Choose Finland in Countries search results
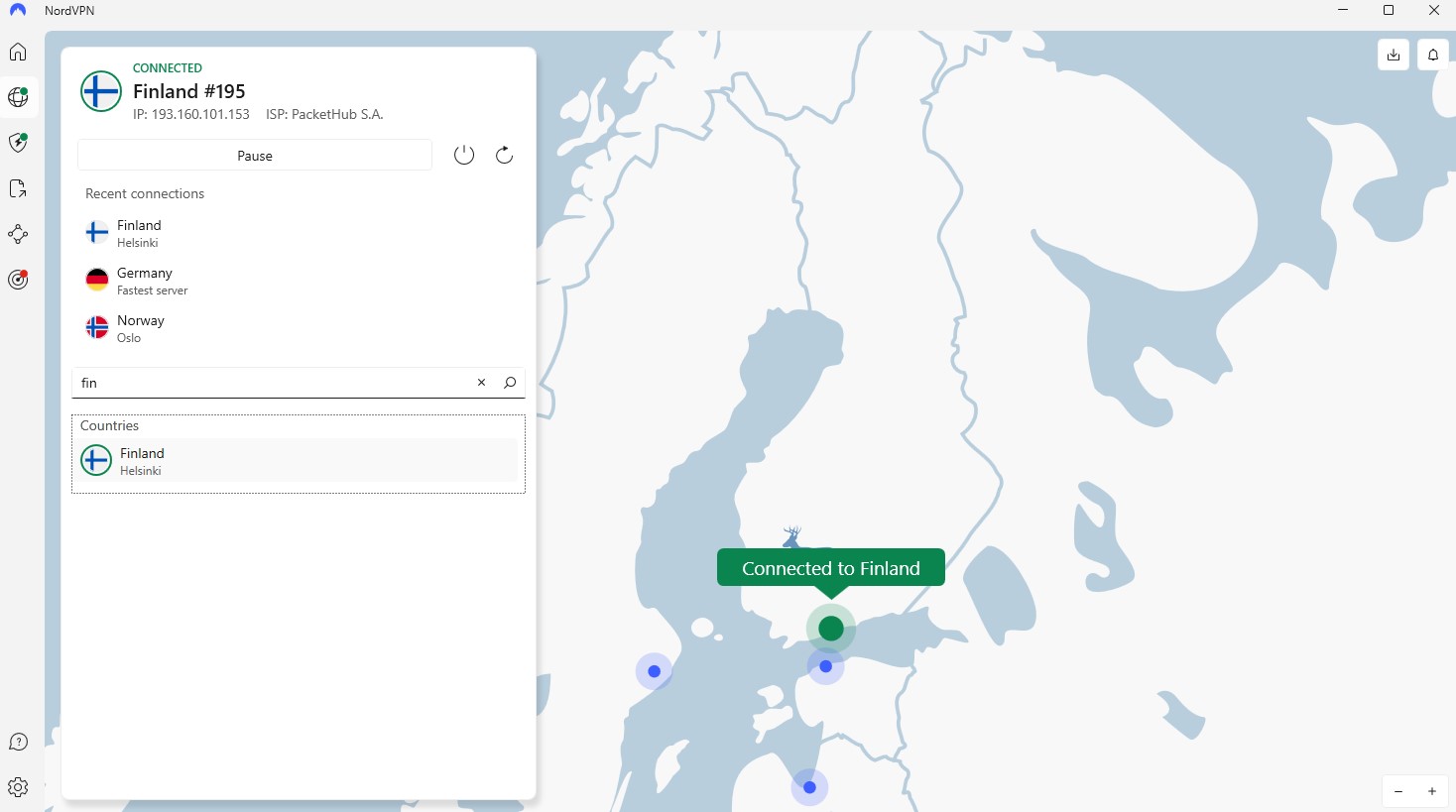The height and width of the screenshot is (812, 1456). (x=298, y=461)
